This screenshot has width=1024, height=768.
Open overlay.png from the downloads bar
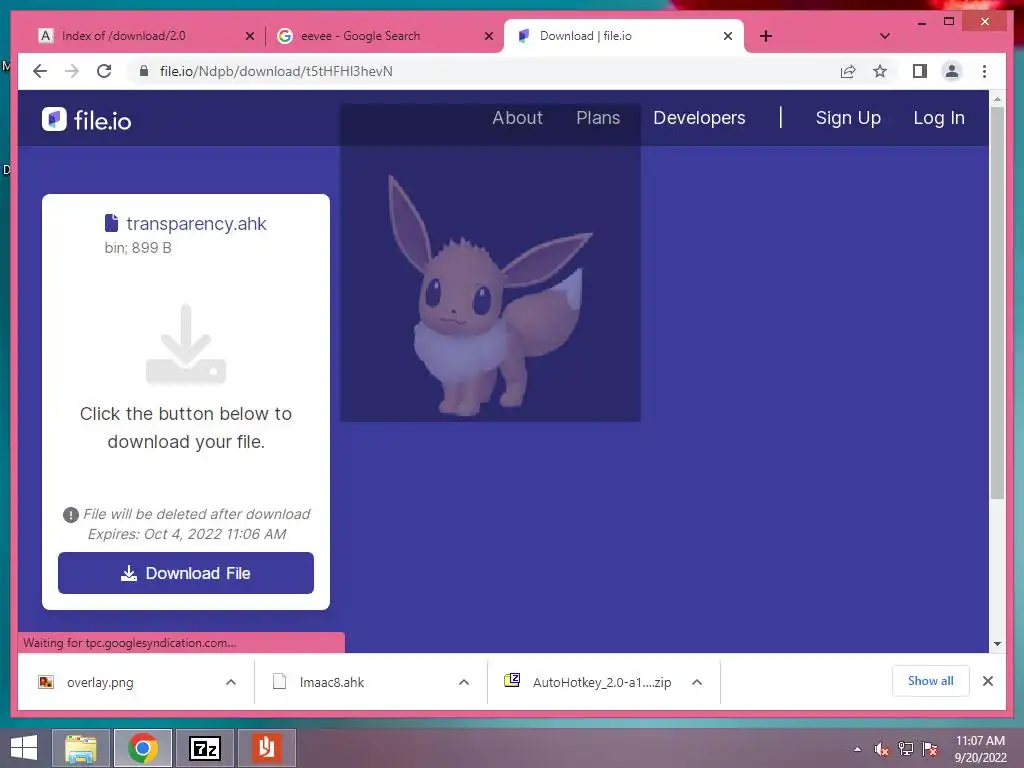click(100, 682)
